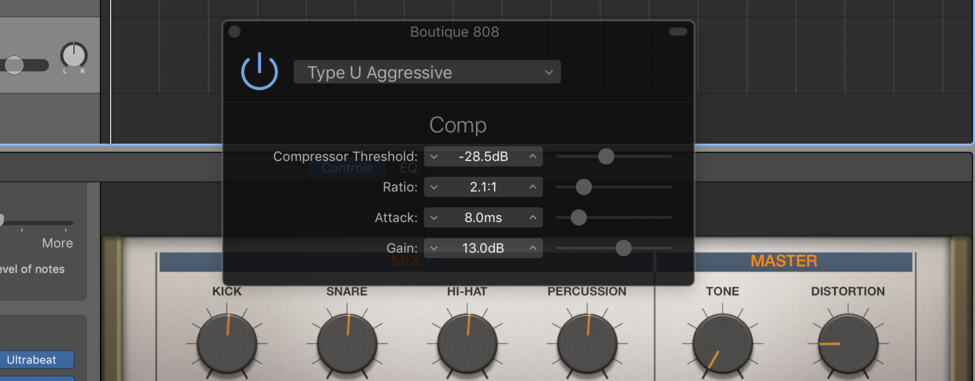This screenshot has height=381, width=975.
Task: Lower the Gain value with its down chevron
Action: (434, 248)
